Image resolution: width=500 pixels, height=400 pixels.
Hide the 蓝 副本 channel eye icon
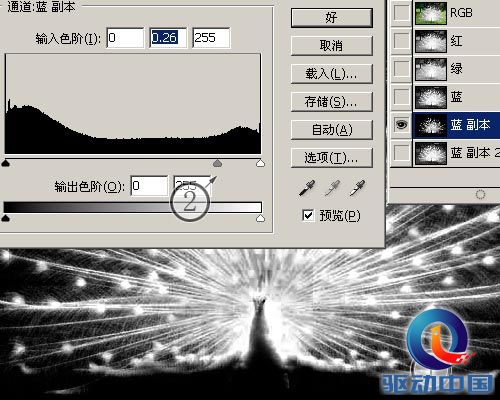[x=401, y=125]
